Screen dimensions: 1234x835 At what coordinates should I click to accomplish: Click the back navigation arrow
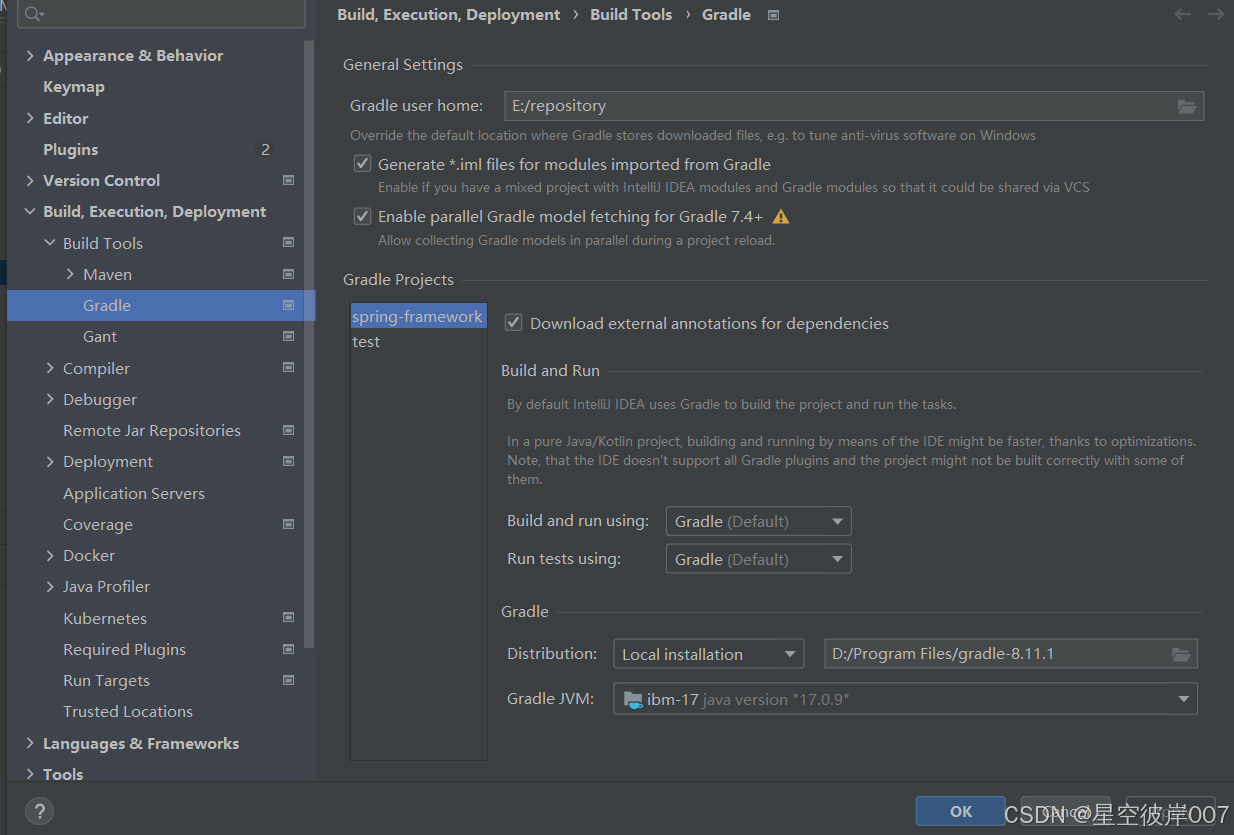(x=1182, y=14)
